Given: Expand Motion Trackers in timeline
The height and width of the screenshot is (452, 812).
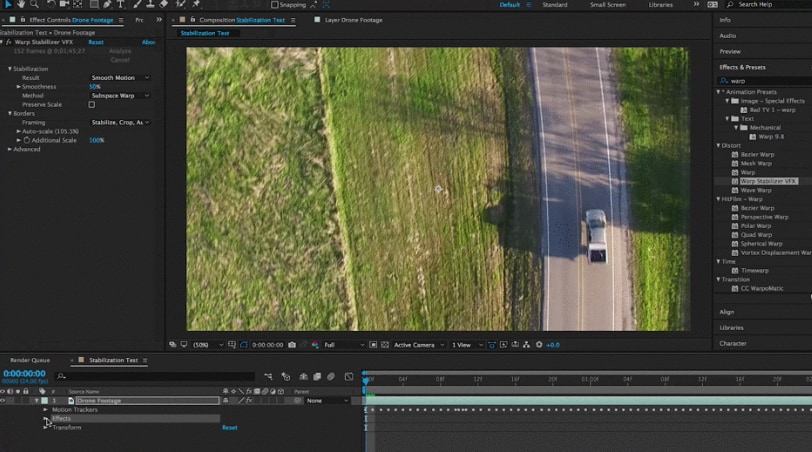Looking at the screenshot, I should point(46,410).
